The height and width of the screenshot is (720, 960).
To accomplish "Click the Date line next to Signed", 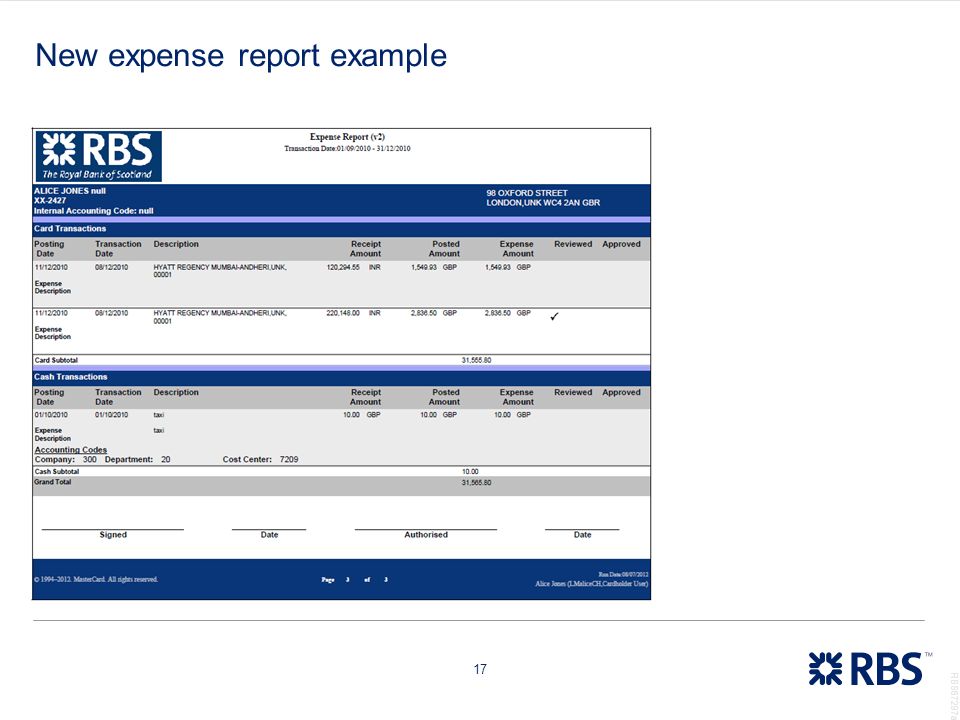I will click(x=269, y=532).
